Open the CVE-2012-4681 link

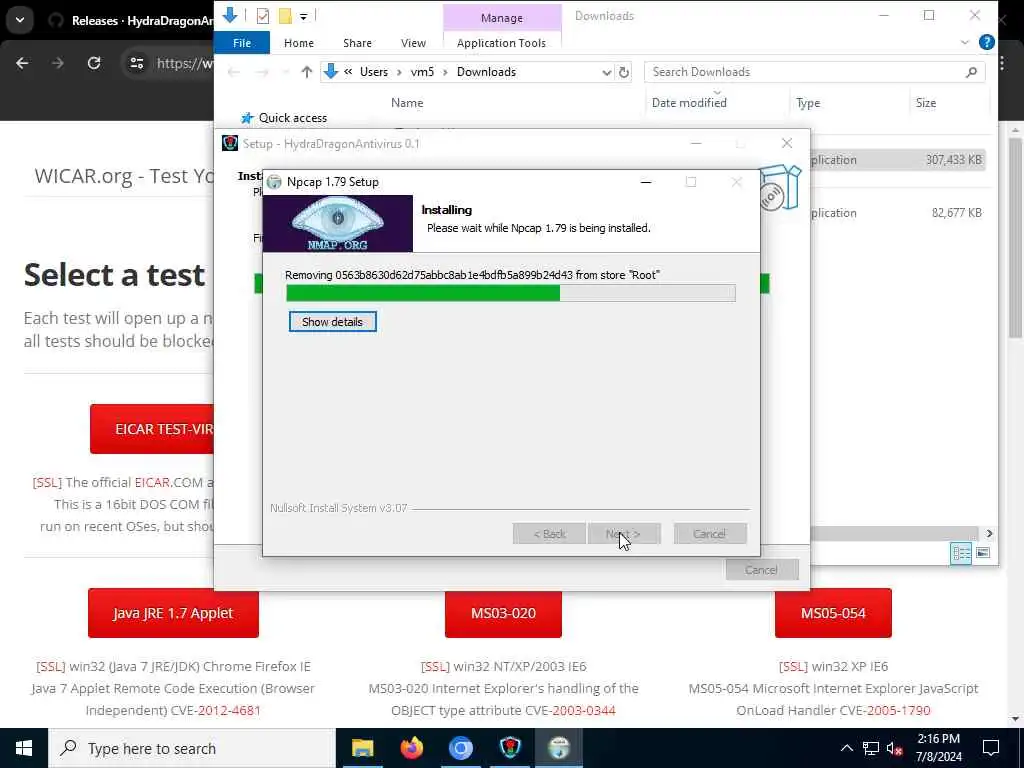[229, 711]
